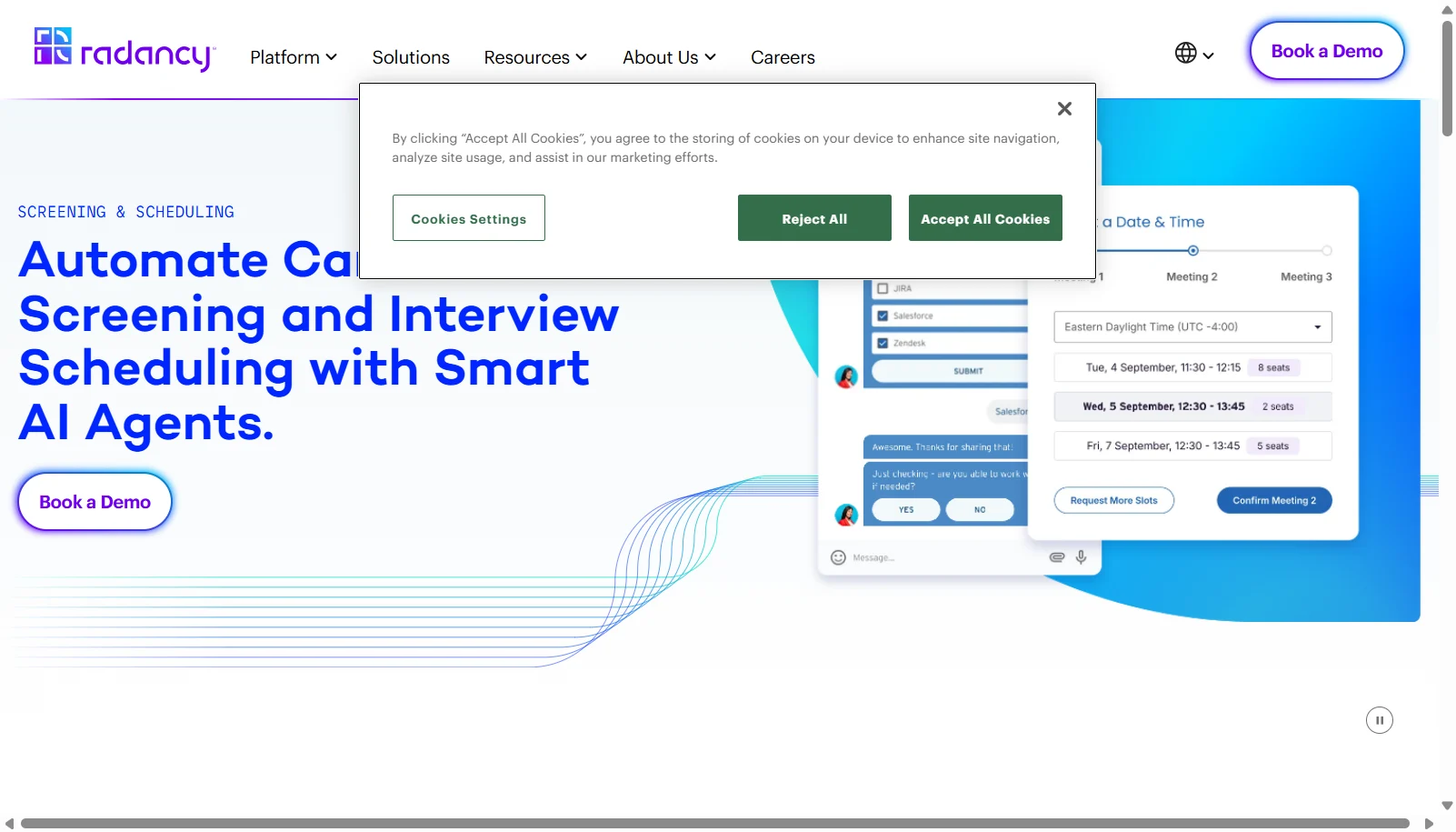Reject all cookies
The image size is (1456, 832).
pos(814,218)
